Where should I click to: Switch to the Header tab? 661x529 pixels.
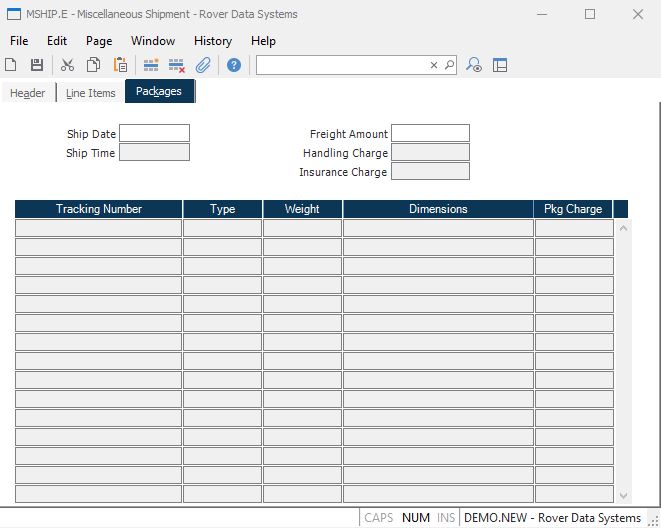[28, 93]
